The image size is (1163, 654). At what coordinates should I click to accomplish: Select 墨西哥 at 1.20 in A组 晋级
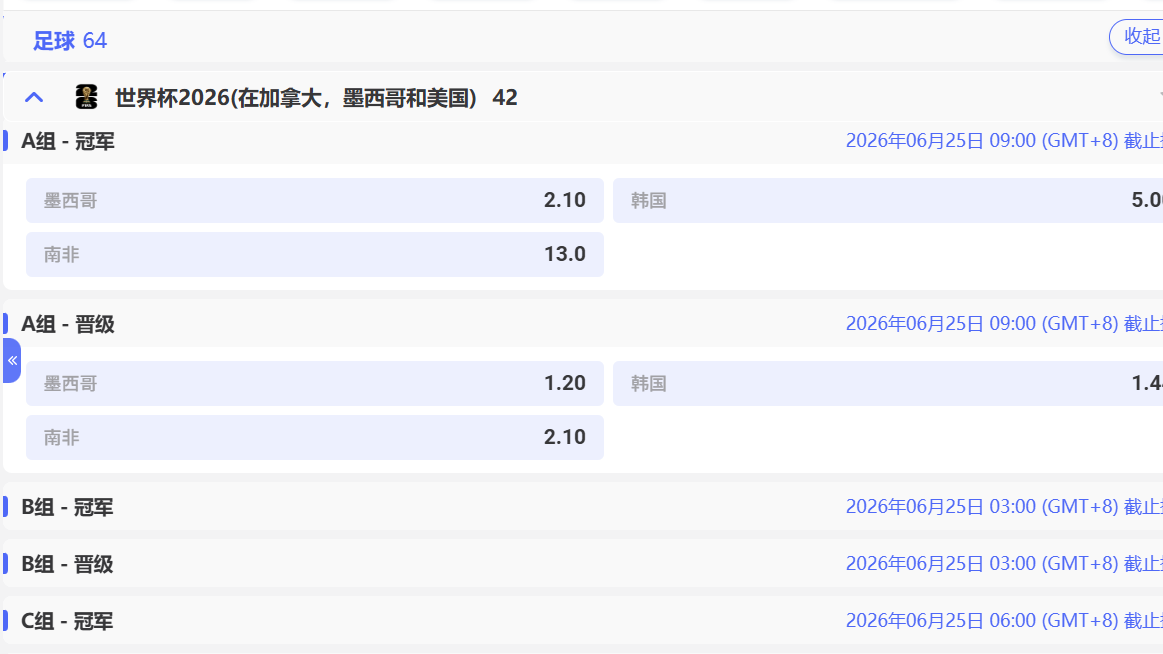314,383
